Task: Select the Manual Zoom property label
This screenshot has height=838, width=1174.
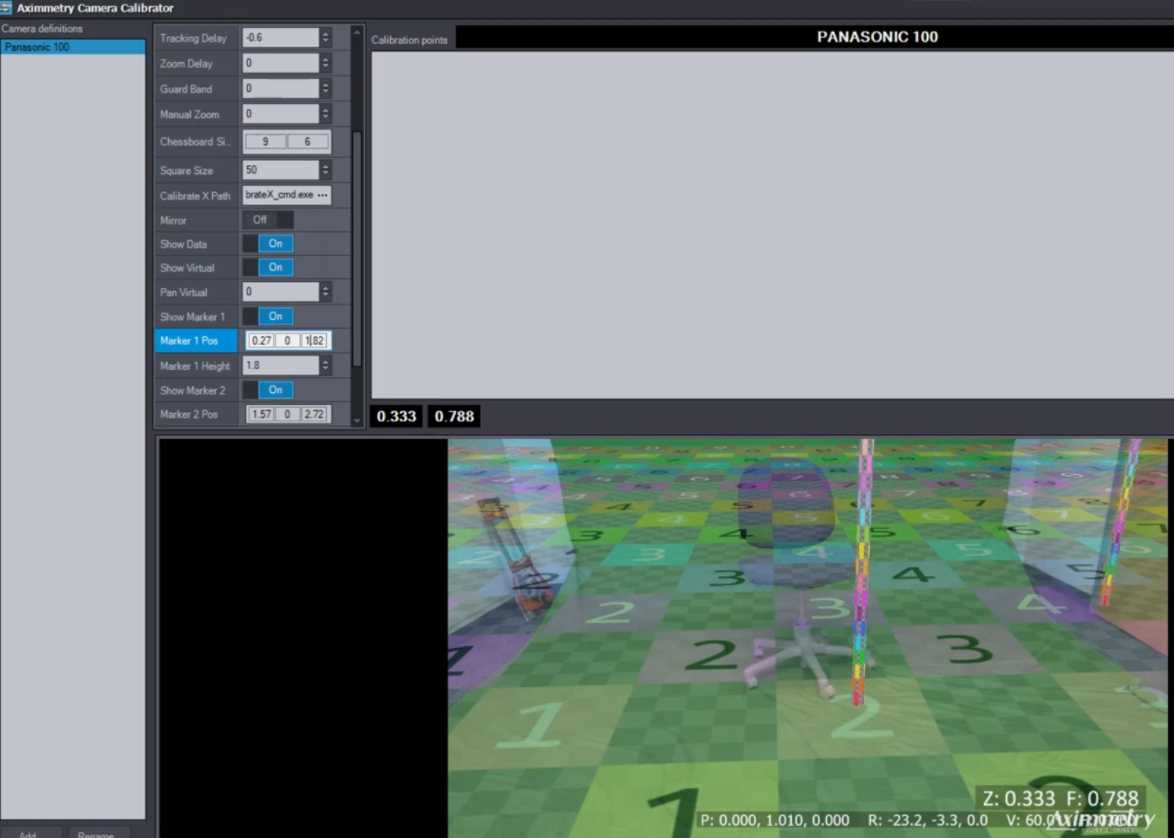Action: click(x=189, y=115)
